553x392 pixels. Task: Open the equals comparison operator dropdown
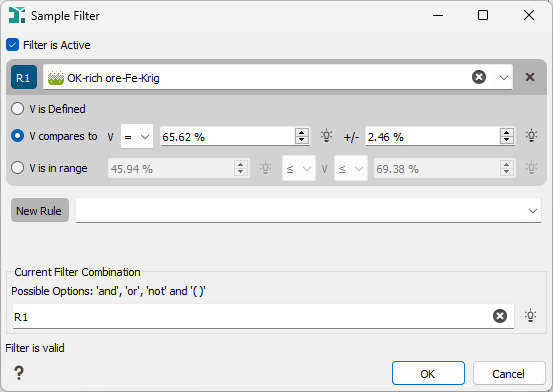[137, 136]
